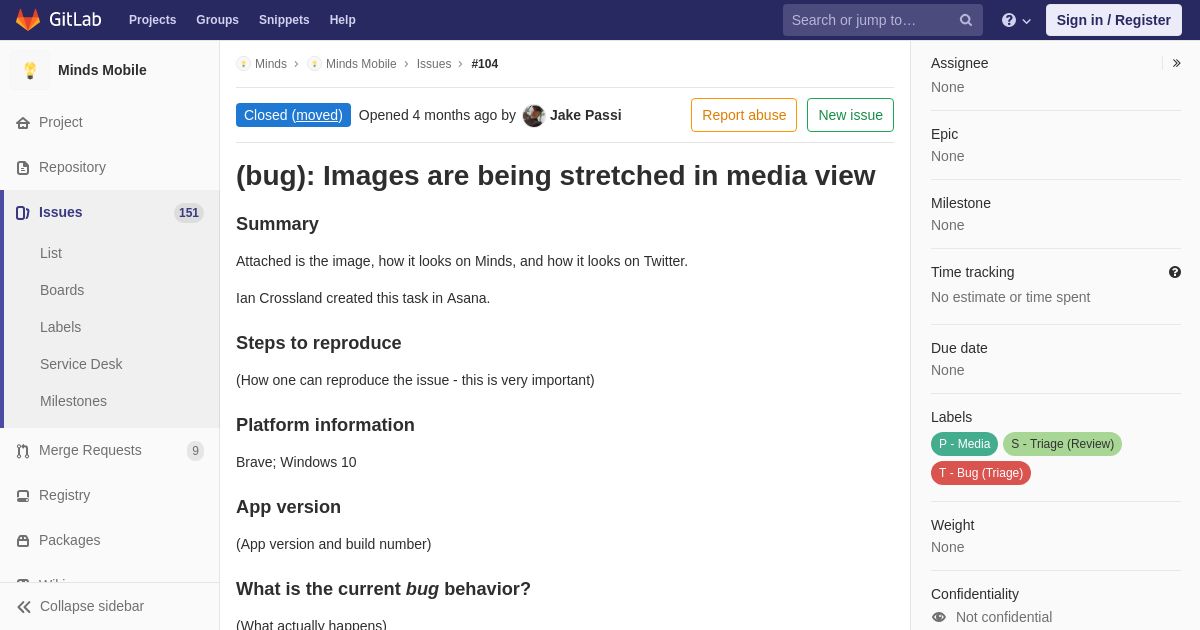Click Minds breadcrumb link
The height and width of the screenshot is (630, 1200).
coord(271,64)
